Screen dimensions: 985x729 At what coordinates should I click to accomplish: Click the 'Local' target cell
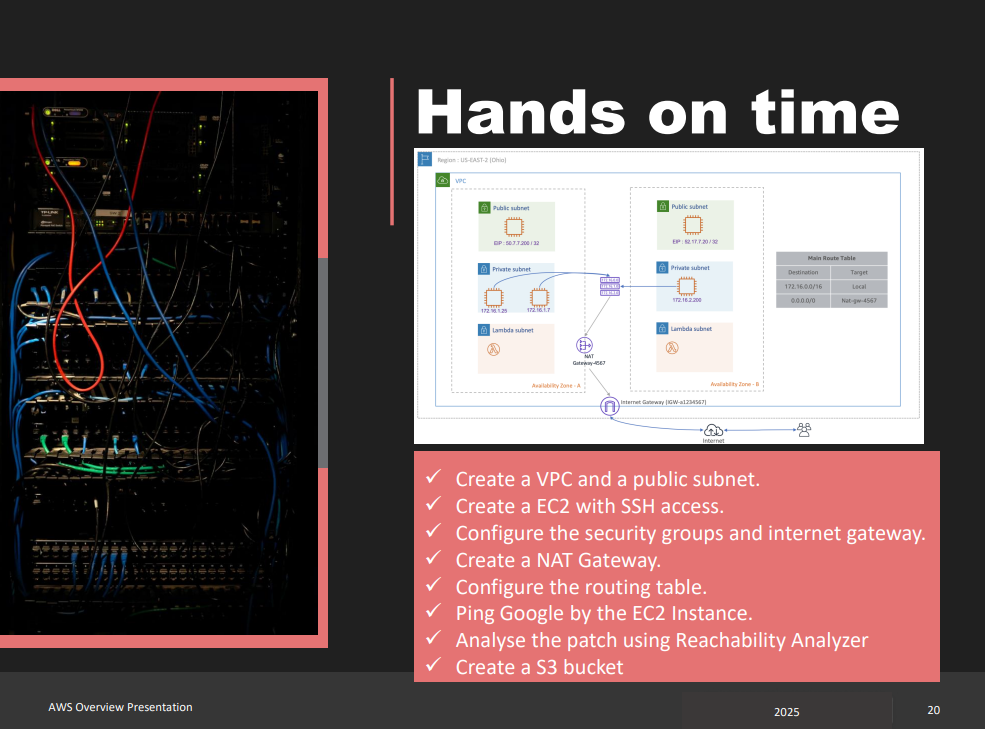coord(859,287)
